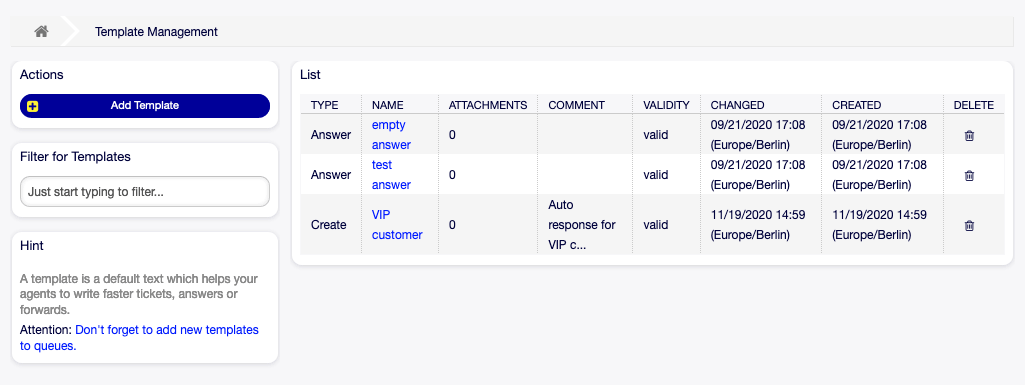Delete the empty answer template
1025x385 pixels.
point(969,135)
